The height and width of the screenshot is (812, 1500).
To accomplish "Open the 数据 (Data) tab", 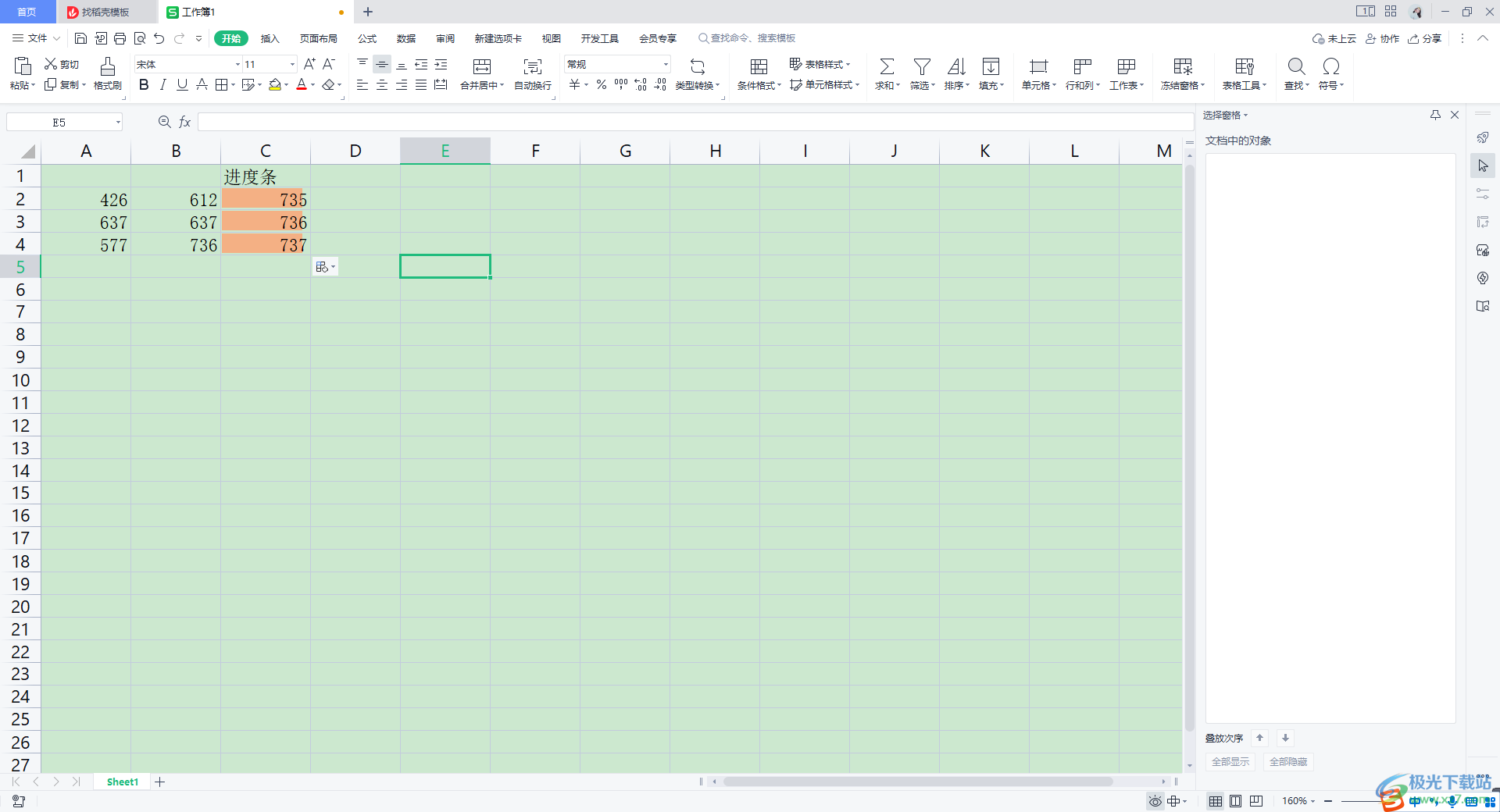I will 406,38.
